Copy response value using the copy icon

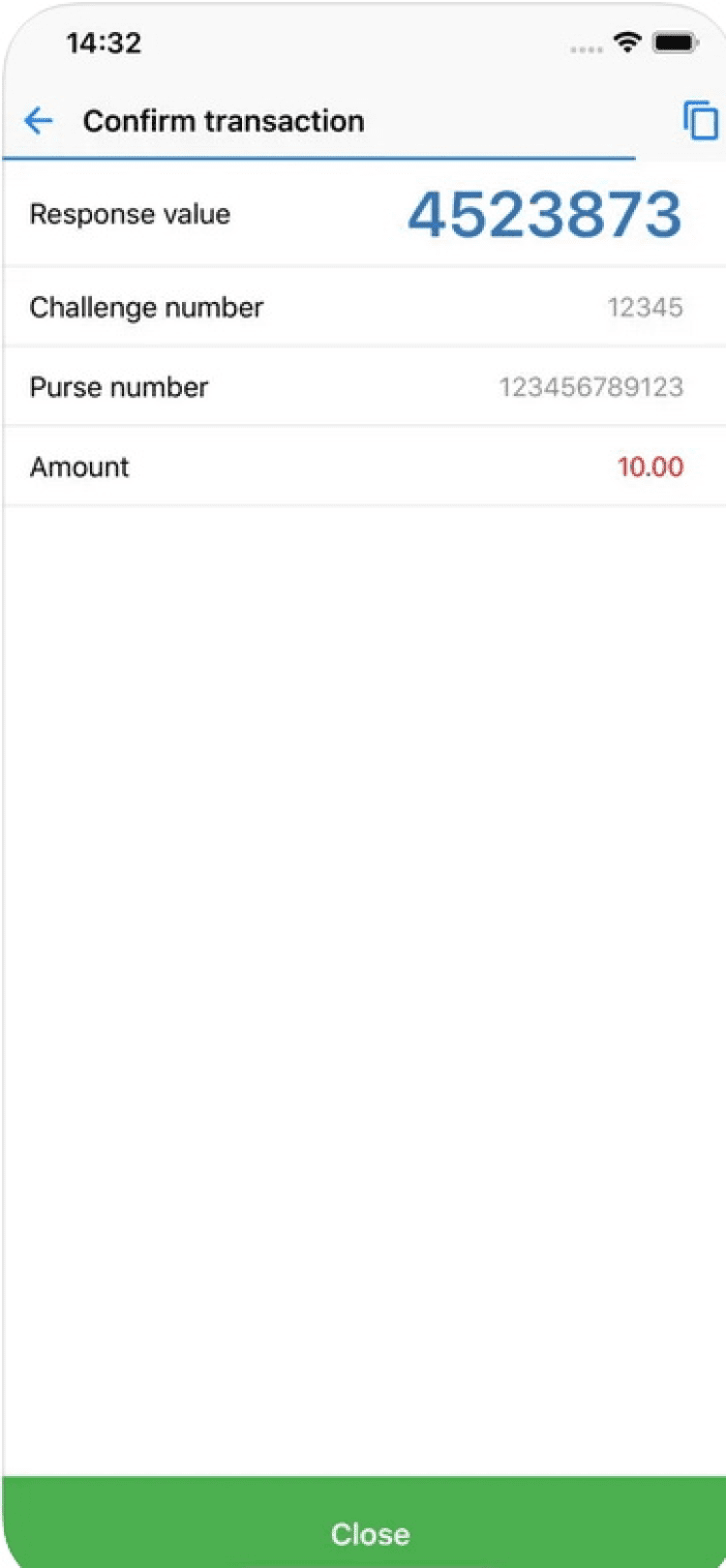(x=700, y=121)
